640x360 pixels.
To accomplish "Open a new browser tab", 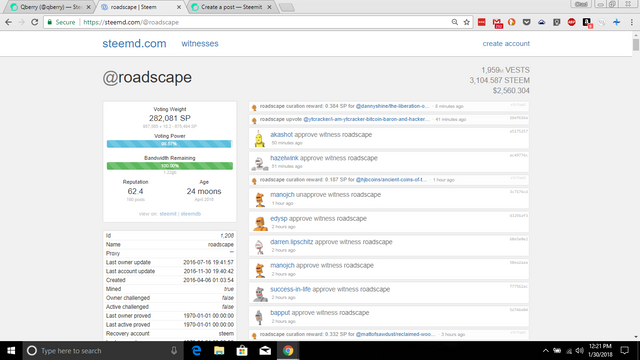I will [x=287, y=7].
